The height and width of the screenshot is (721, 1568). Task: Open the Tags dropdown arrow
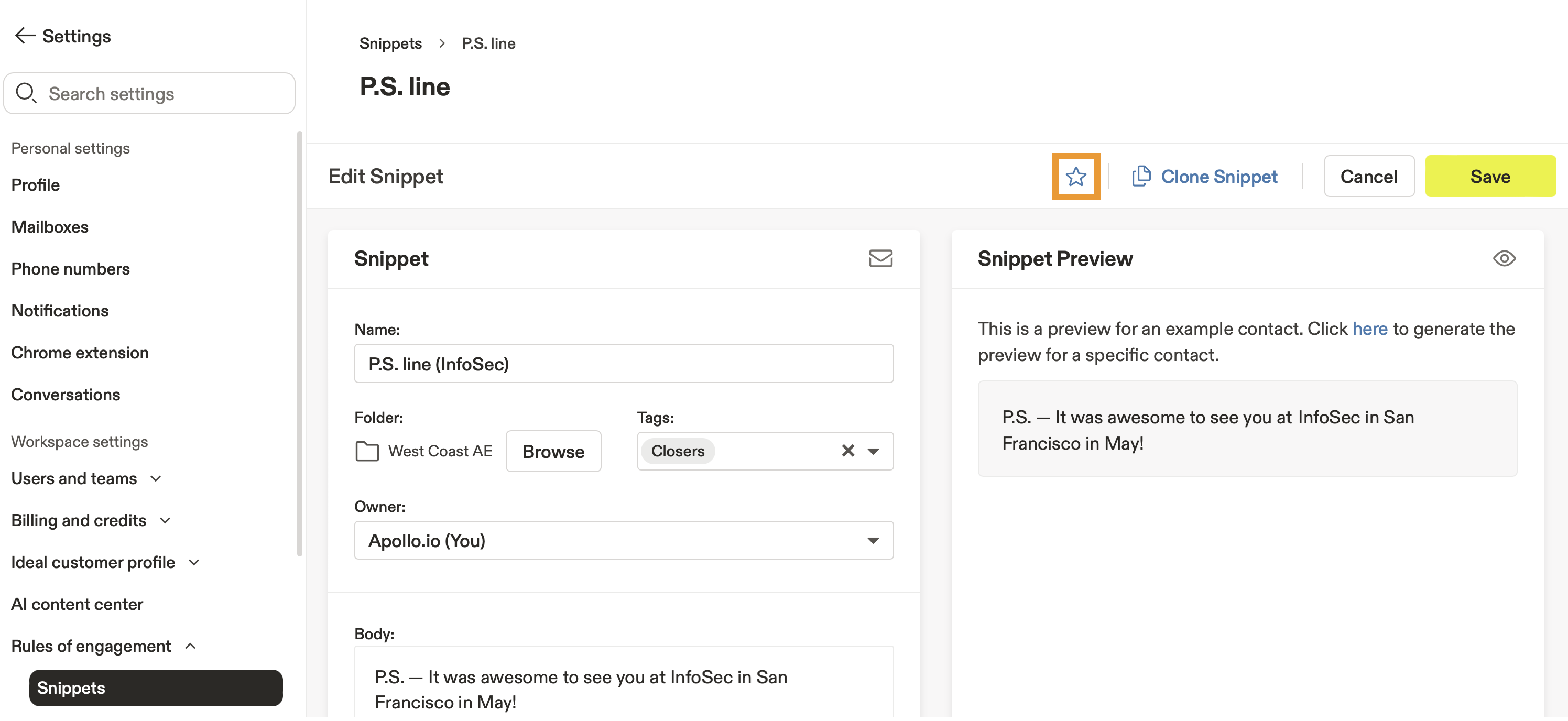873,451
